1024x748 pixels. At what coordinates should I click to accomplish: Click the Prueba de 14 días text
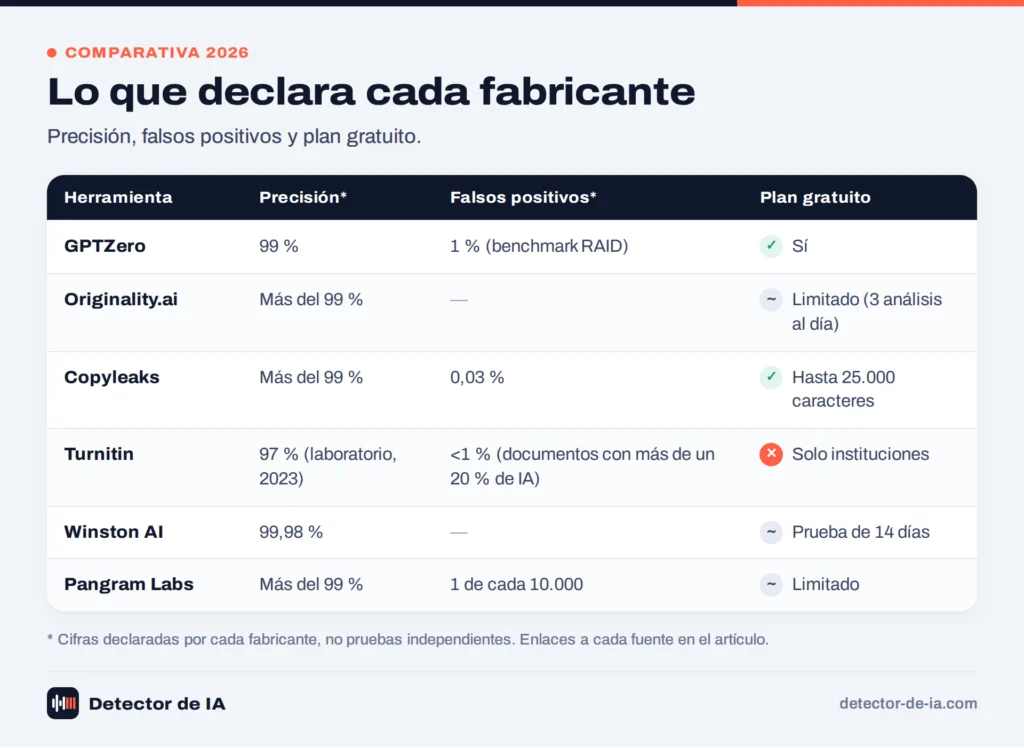click(x=861, y=532)
